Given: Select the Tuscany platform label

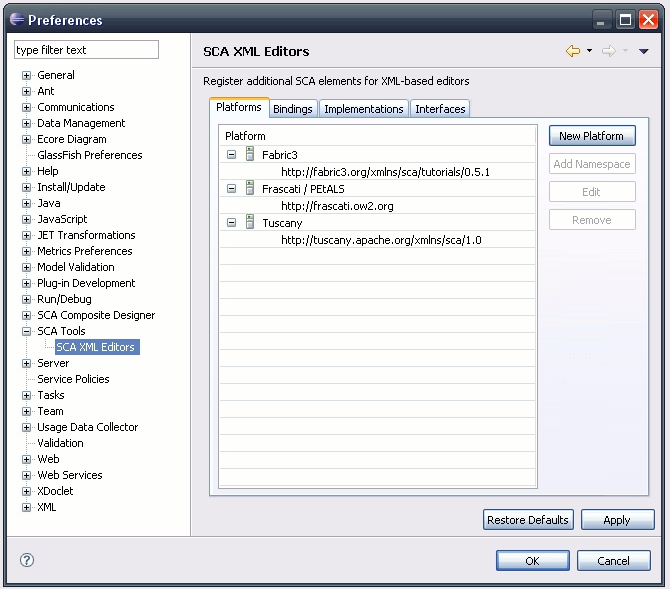Looking at the screenshot, I should tap(282, 223).
